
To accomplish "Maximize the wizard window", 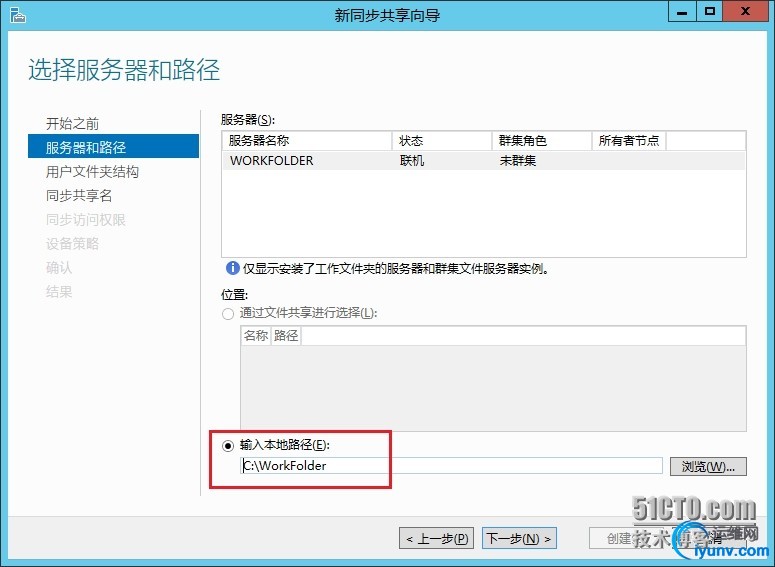I will 710,11.
